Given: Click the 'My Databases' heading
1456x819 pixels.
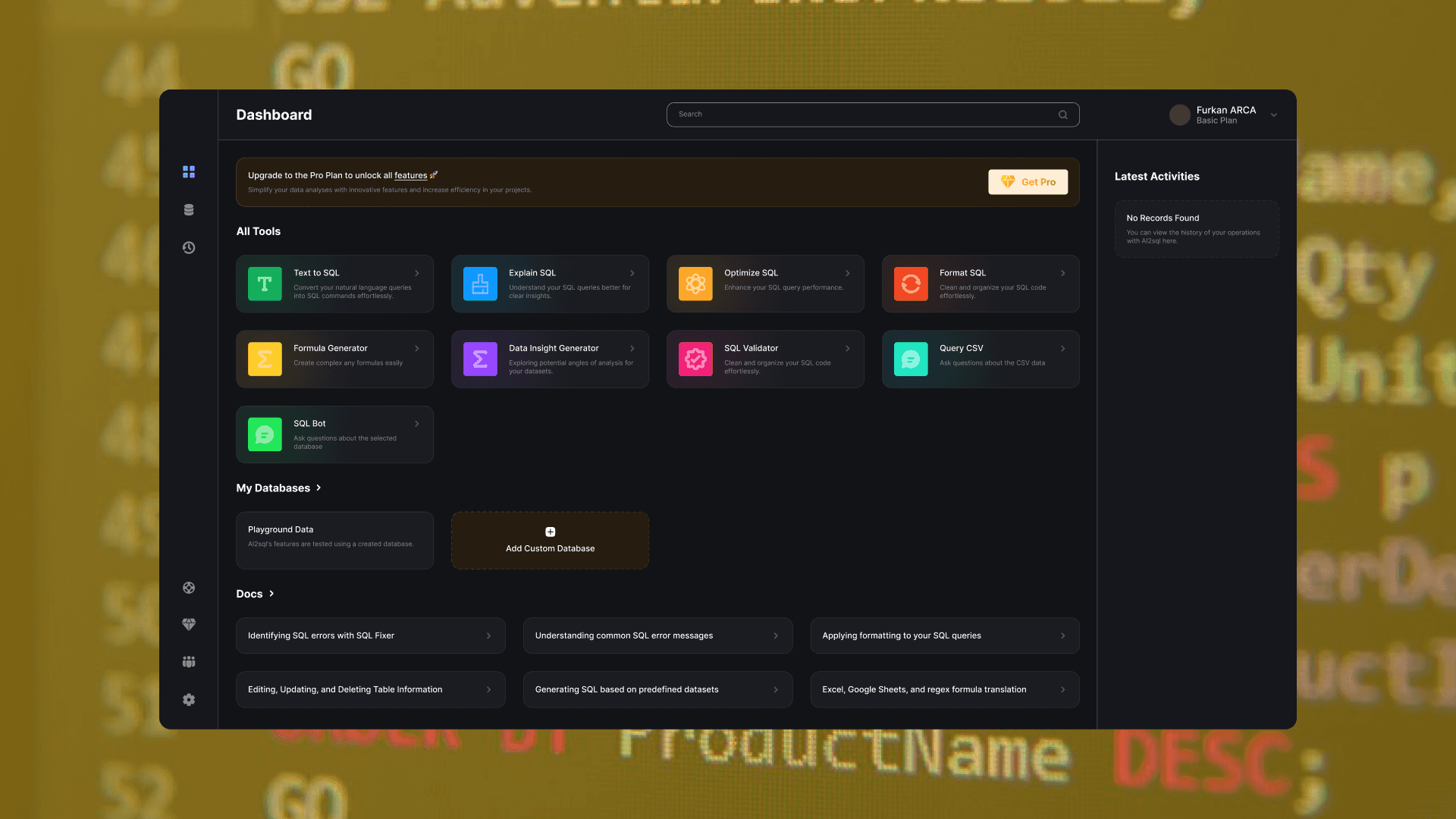Looking at the screenshot, I should (x=273, y=488).
